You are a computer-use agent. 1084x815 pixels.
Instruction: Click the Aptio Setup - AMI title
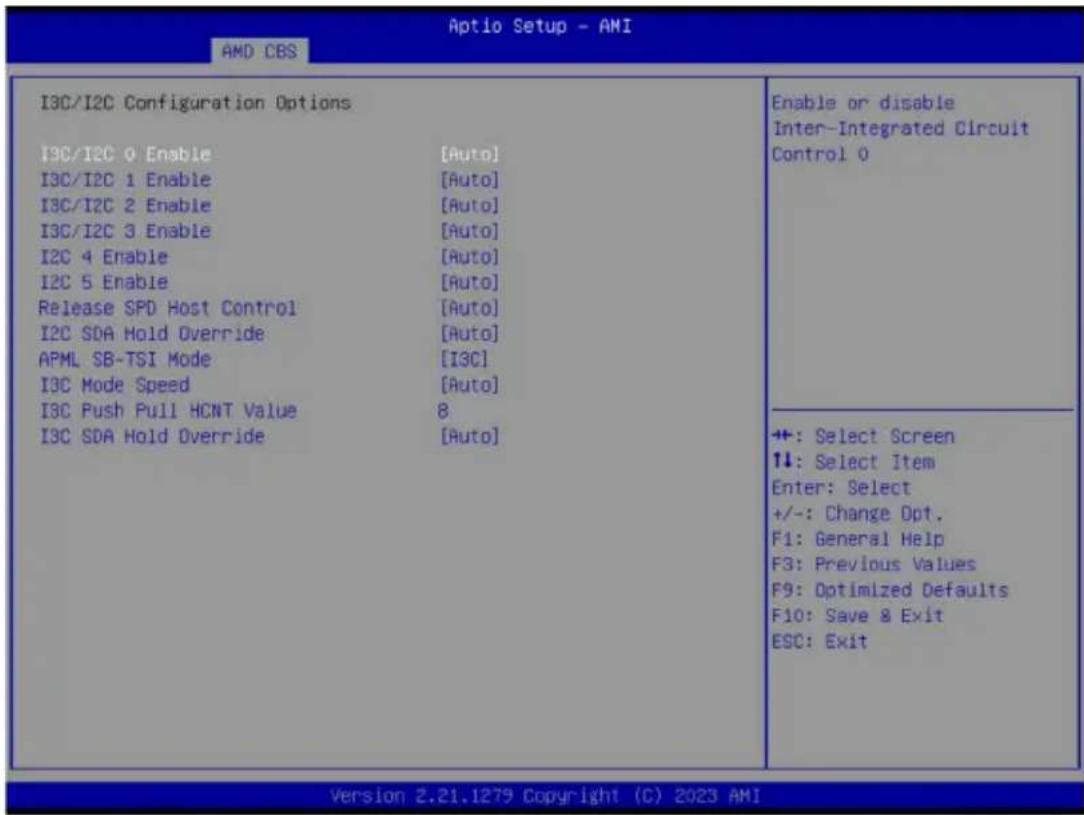[540, 26]
